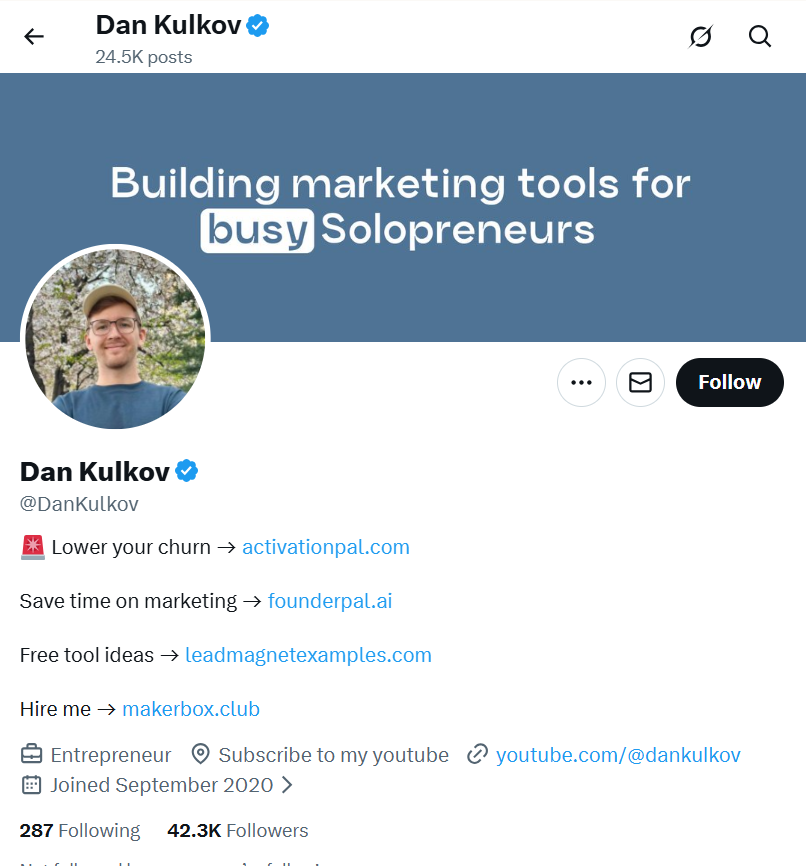
Task: Open the direct message envelope icon
Action: coord(640,382)
